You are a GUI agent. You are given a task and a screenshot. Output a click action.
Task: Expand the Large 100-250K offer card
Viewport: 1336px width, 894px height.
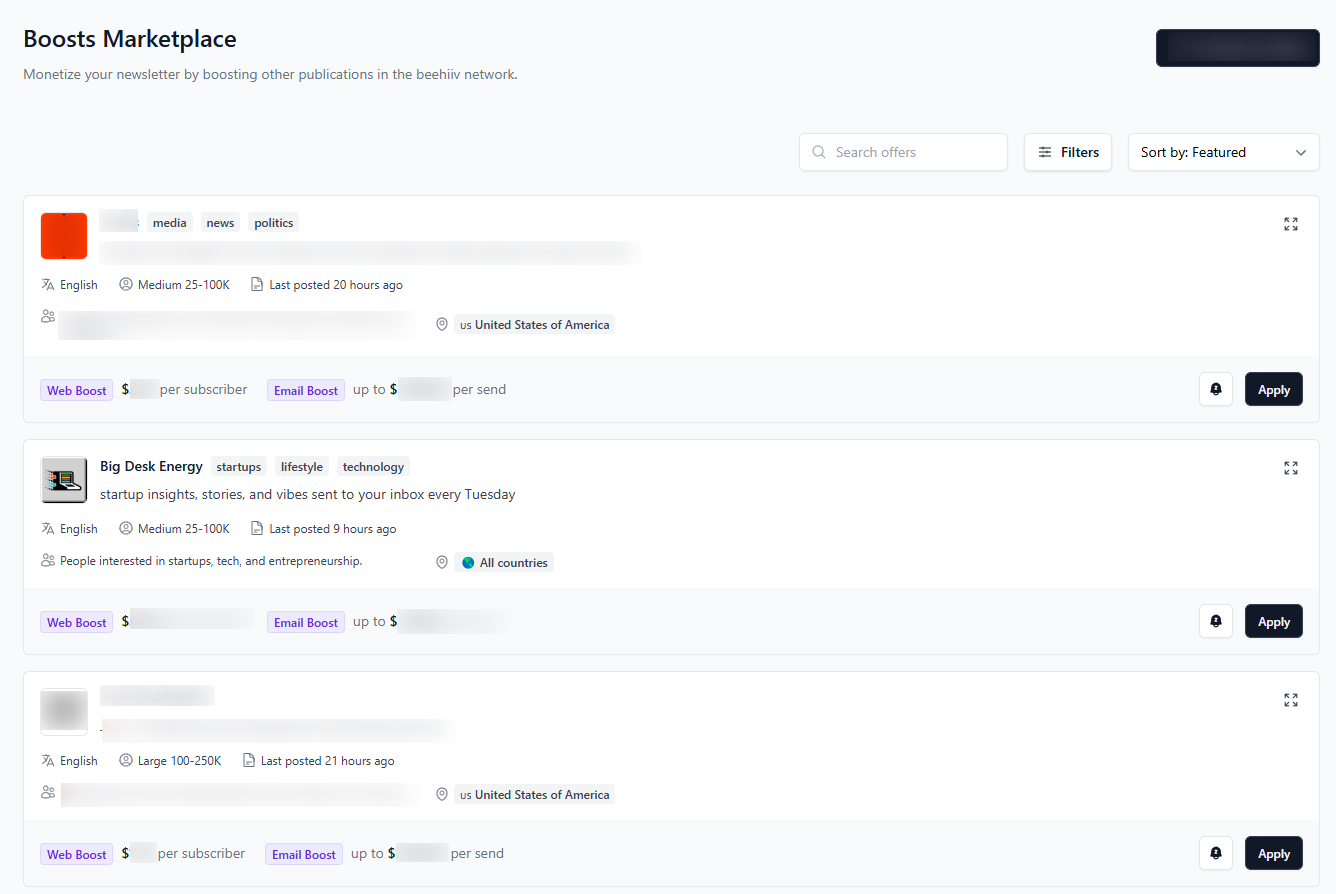1290,700
